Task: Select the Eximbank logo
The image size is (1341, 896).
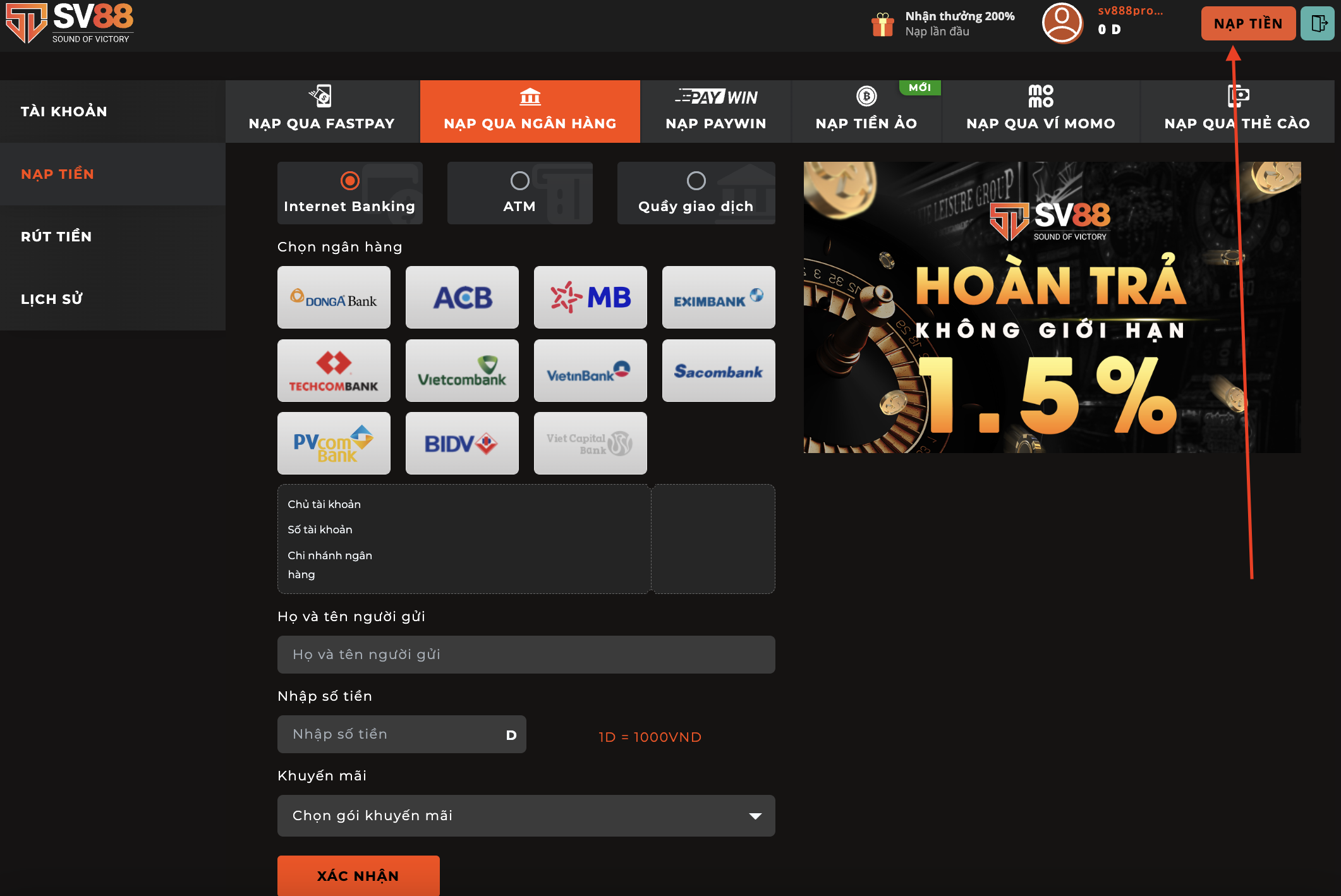Action: point(719,297)
